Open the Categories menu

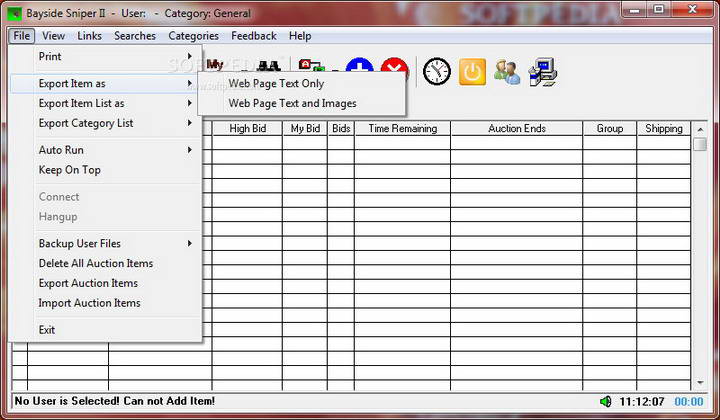pos(193,36)
